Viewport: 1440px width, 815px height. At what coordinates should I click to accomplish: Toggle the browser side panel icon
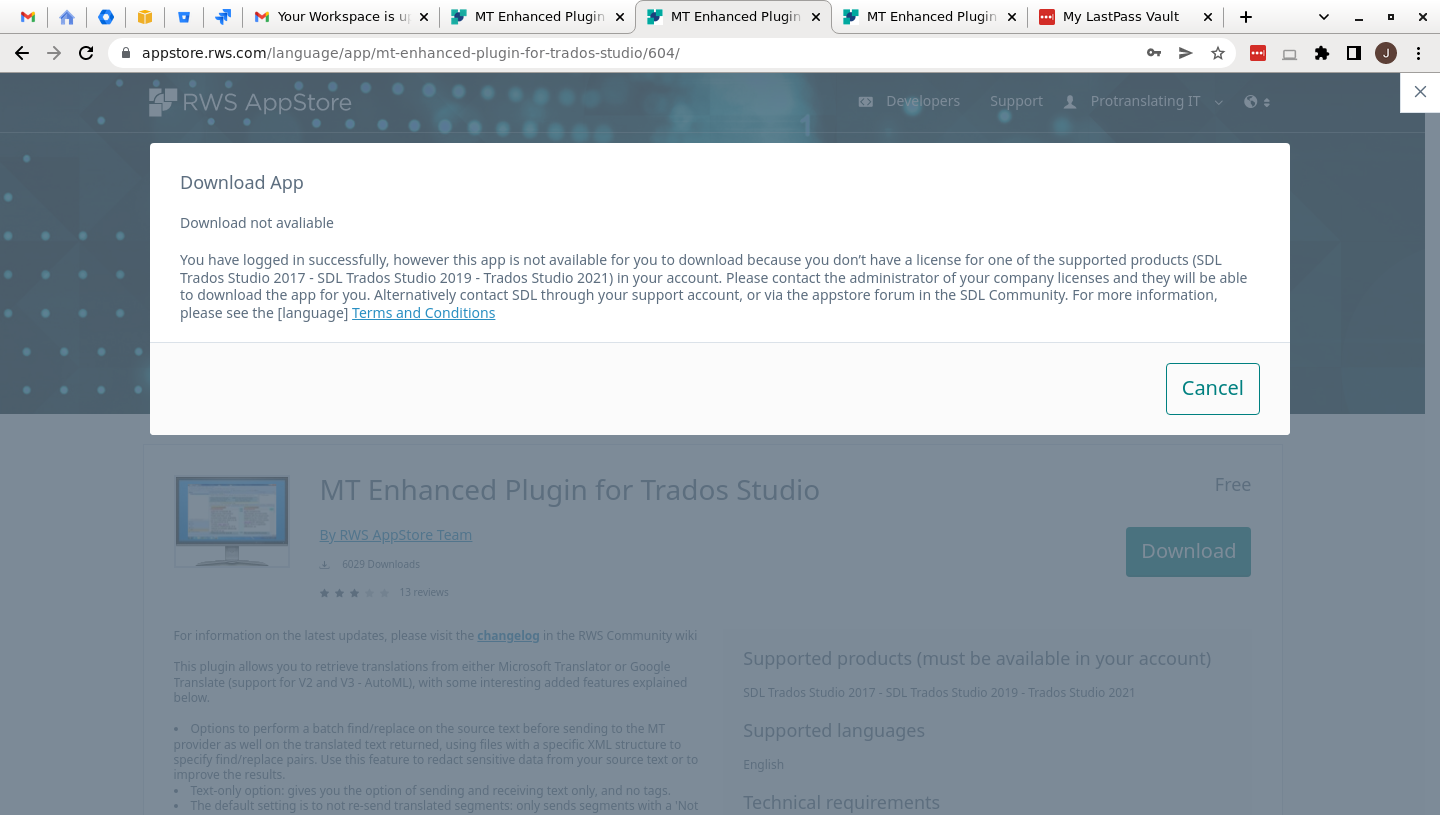[x=1353, y=53]
